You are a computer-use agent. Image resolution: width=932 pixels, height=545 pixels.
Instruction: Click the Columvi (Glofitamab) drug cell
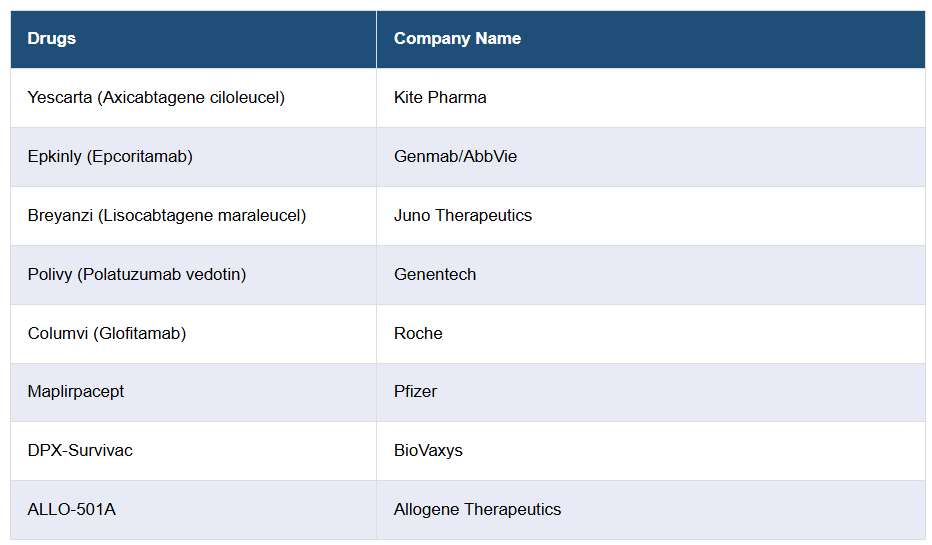[x=107, y=334]
